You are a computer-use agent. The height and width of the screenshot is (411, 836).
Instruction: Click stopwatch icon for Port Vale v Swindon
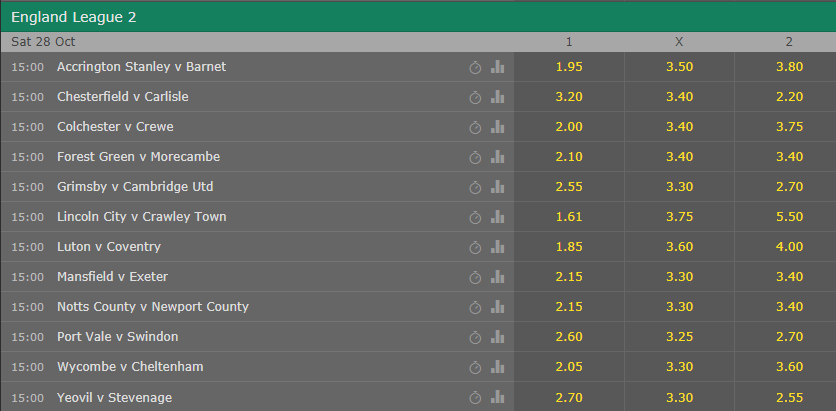point(475,337)
